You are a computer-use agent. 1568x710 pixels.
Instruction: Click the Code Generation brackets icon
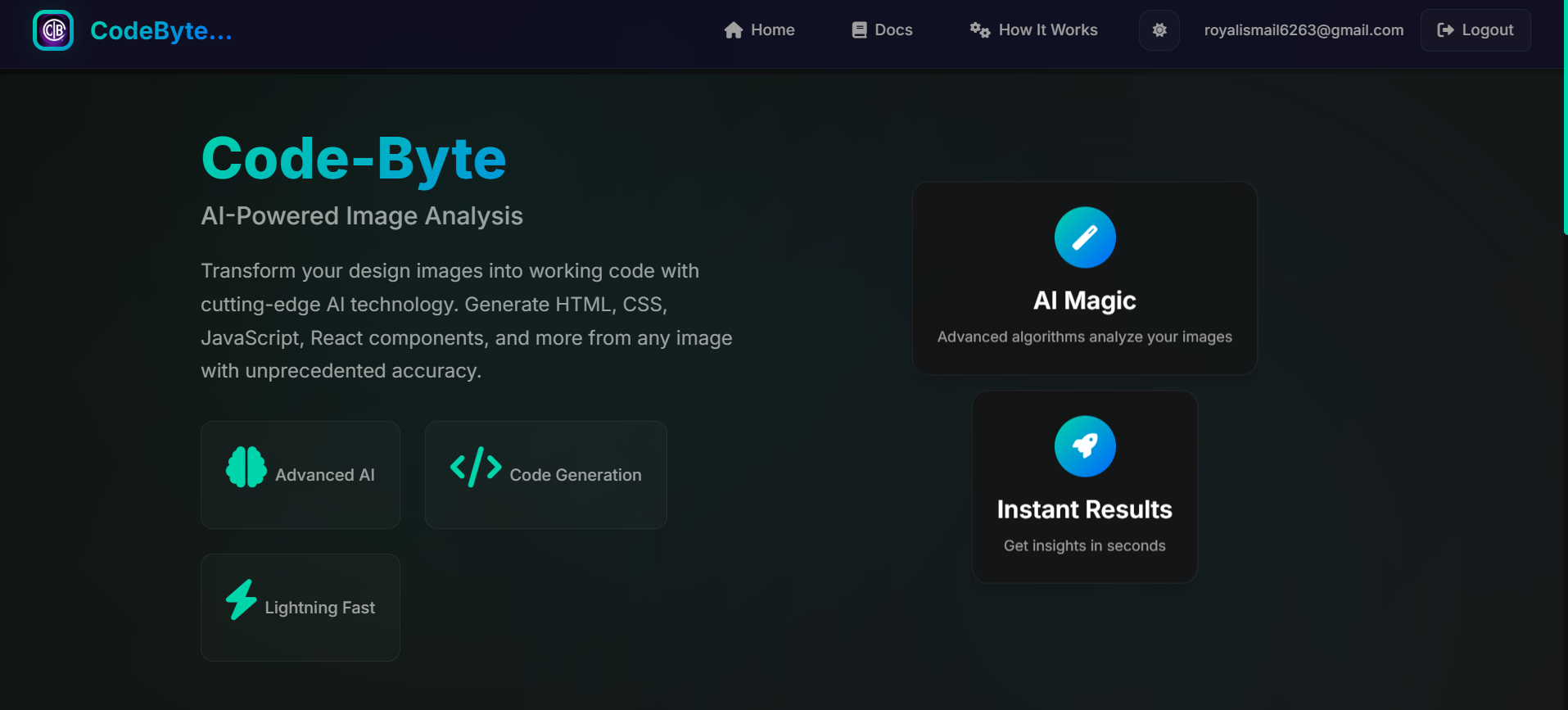coord(475,467)
